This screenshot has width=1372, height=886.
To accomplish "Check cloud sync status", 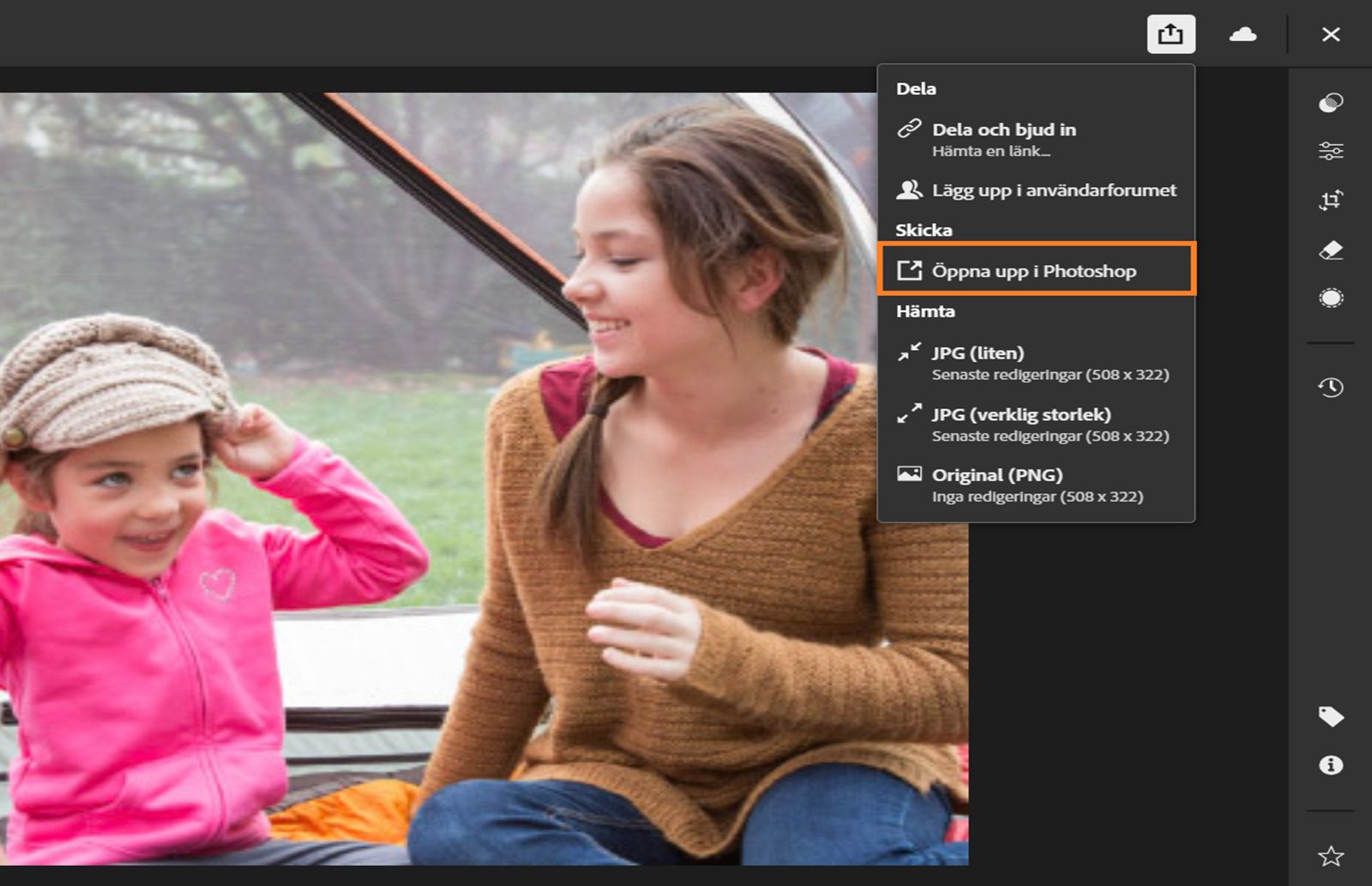I will point(1243,34).
